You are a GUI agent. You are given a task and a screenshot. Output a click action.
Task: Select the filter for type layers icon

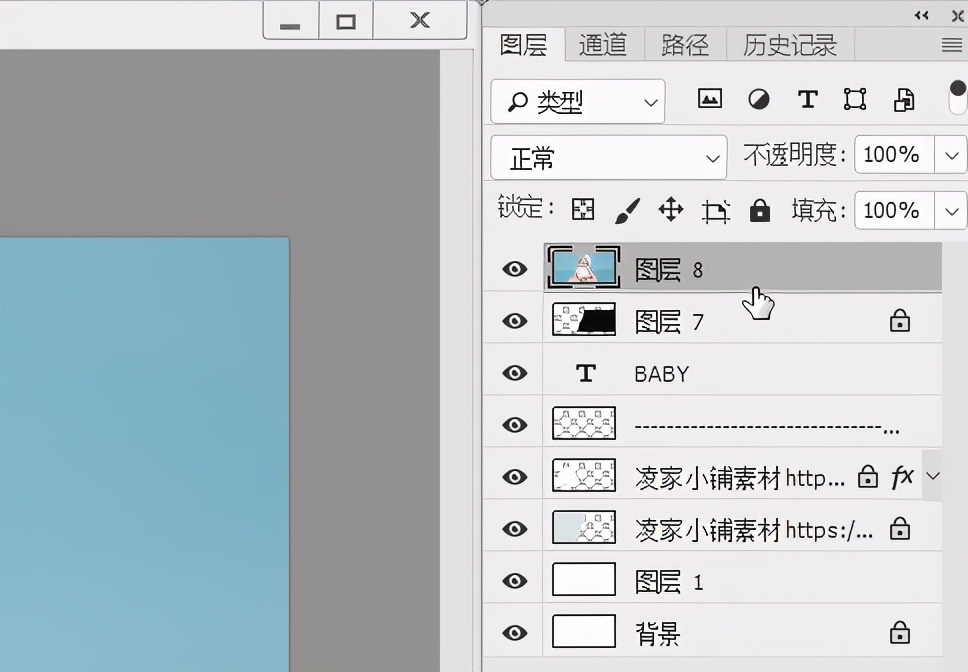[x=807, y=99]
